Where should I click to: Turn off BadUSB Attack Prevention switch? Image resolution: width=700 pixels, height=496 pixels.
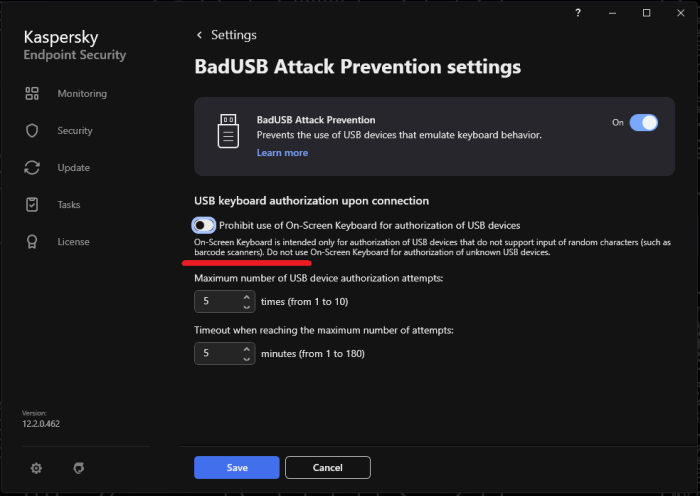click(x=643, y=122)
